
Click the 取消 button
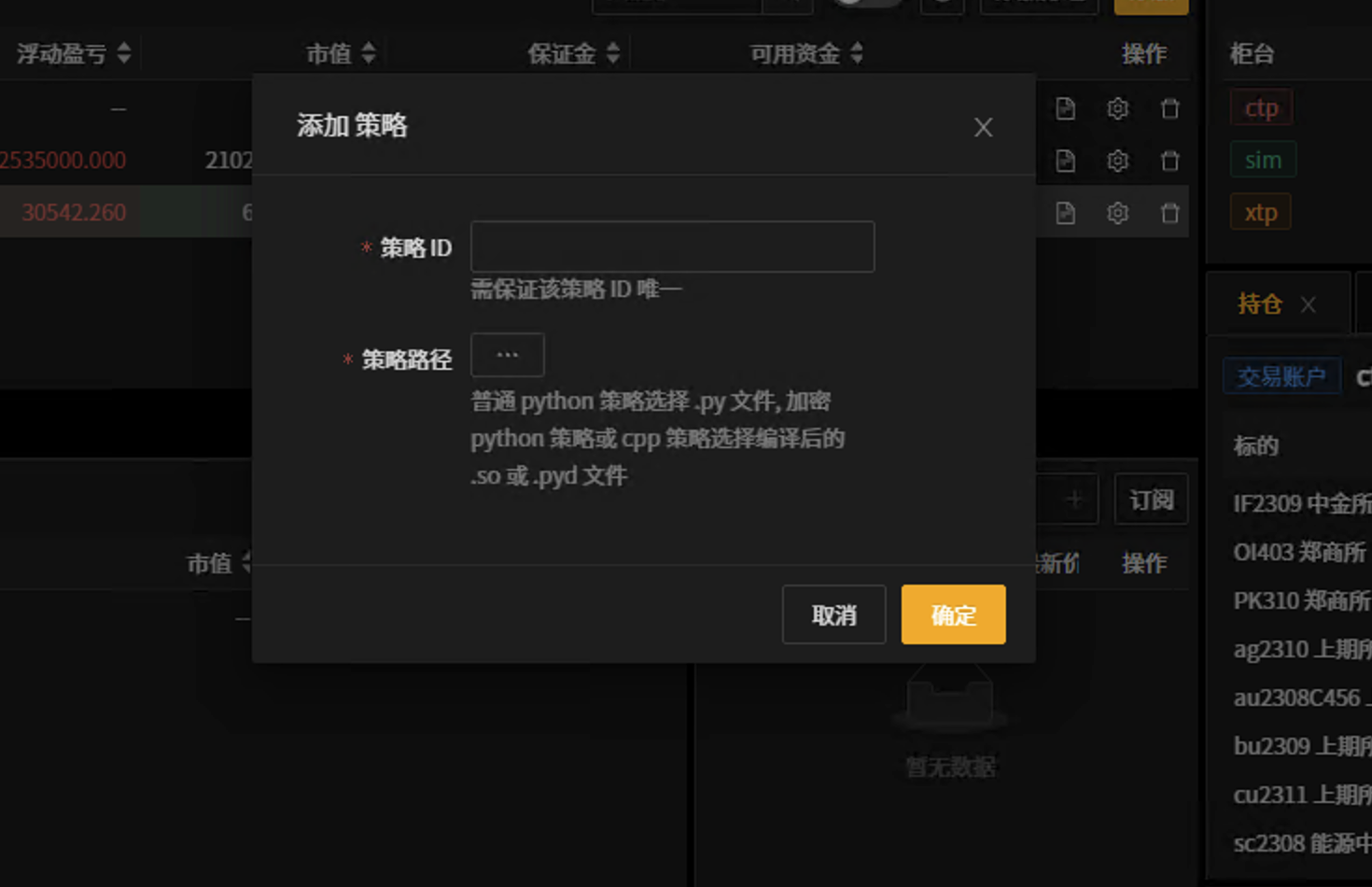coord(833,614)
